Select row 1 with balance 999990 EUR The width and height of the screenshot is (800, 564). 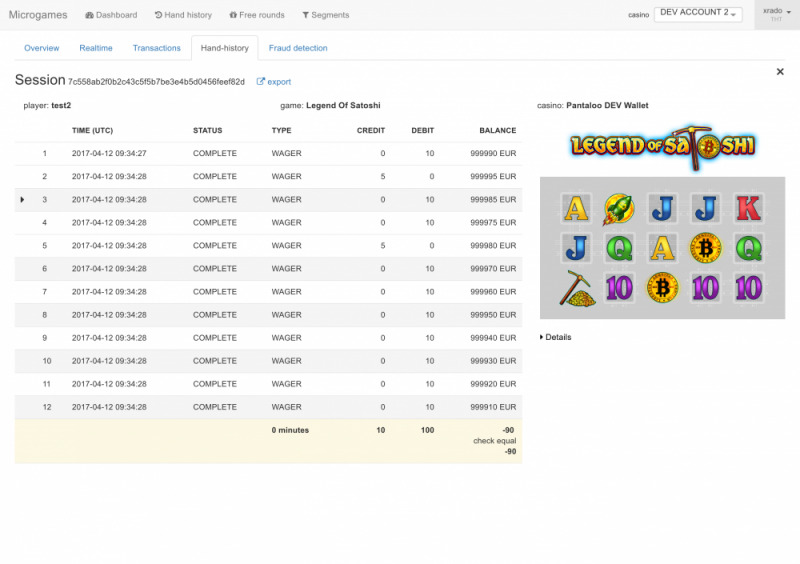[268, 153]
